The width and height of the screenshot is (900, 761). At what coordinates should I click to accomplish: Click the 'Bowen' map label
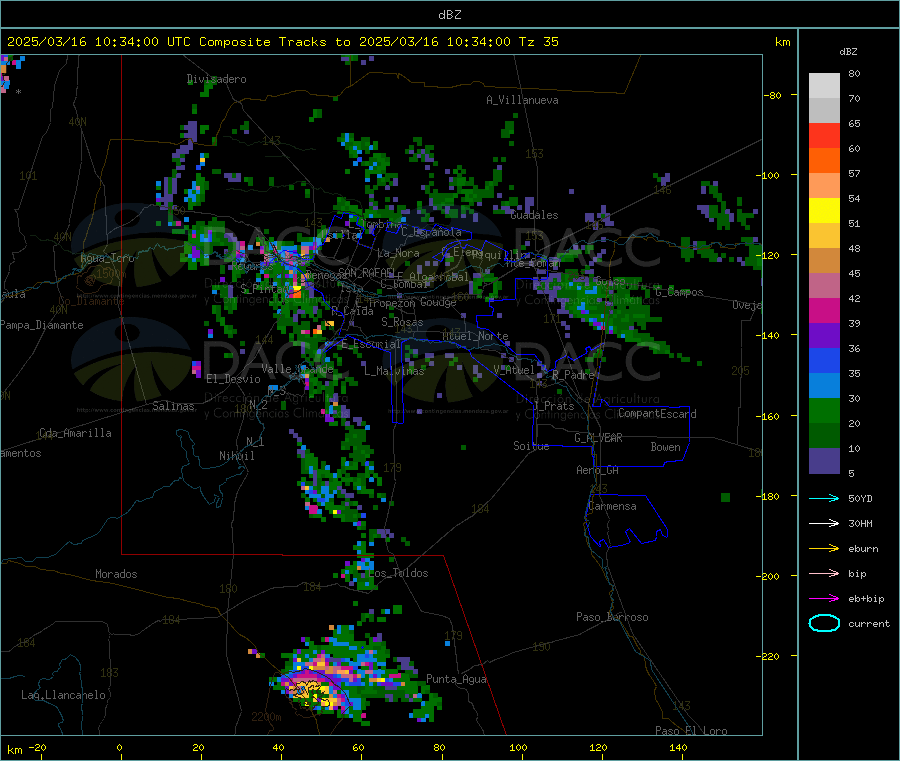[x=665, y=447]
